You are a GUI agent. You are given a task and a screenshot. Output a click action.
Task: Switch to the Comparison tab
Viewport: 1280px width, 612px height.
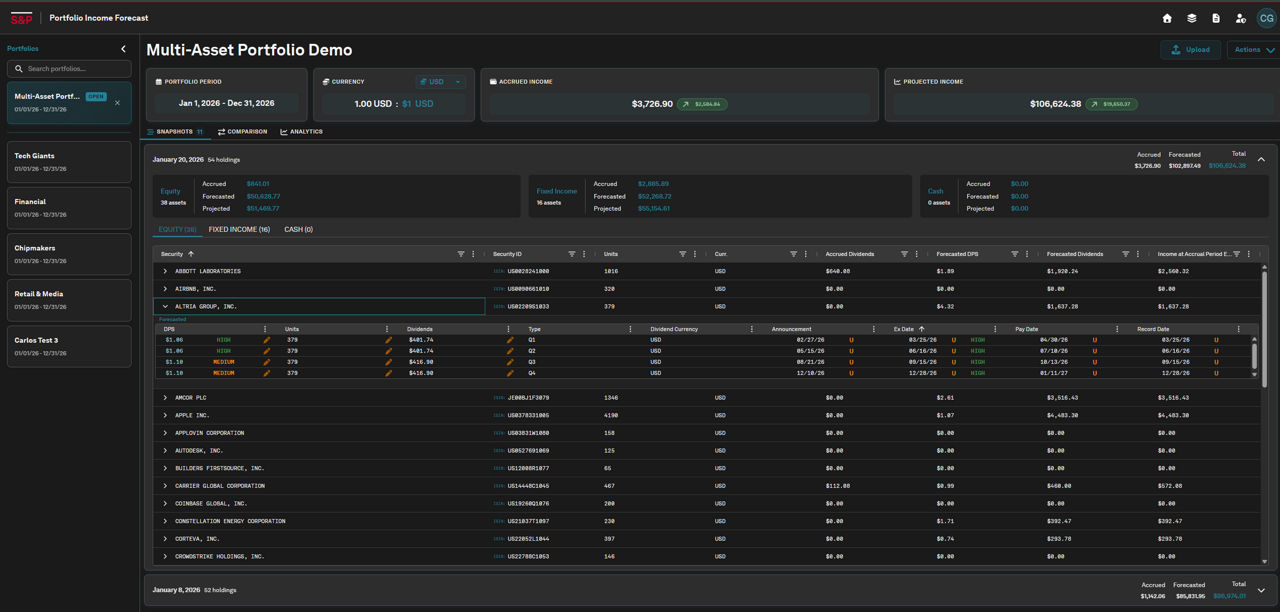click(242, 132)
